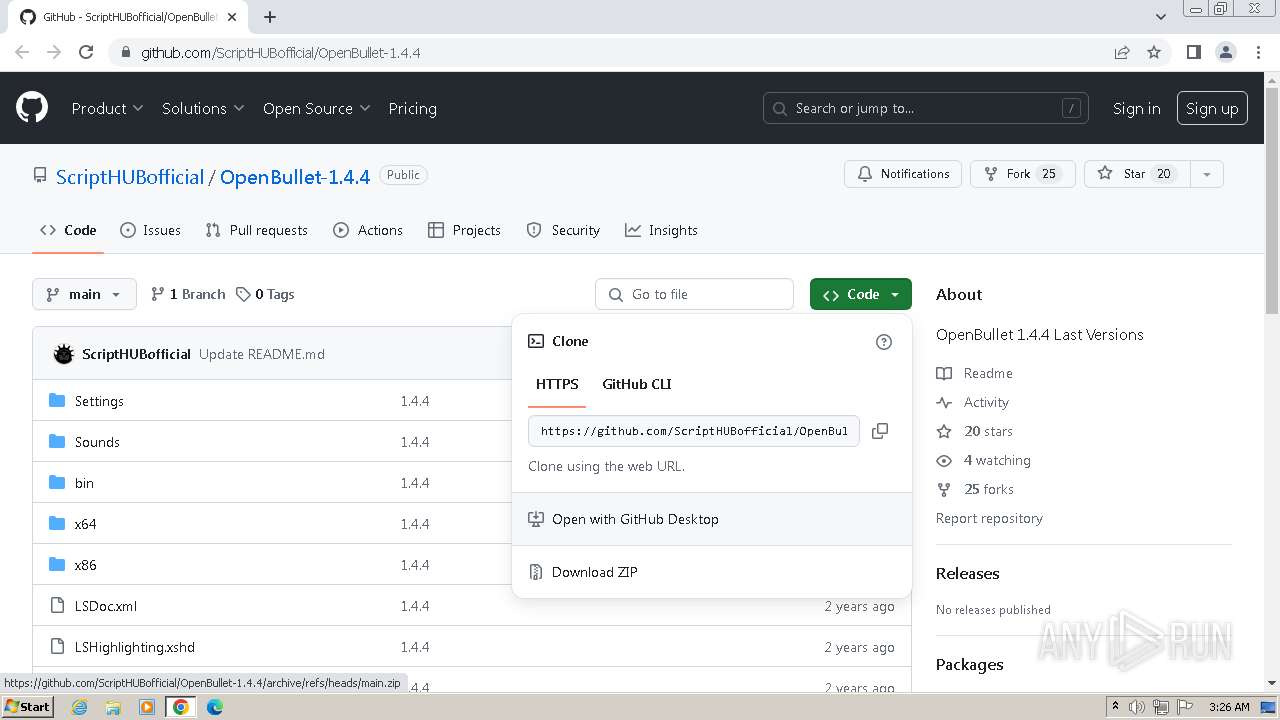Open clone help question mark icon

pyautogui.click(x=884, y=342)
